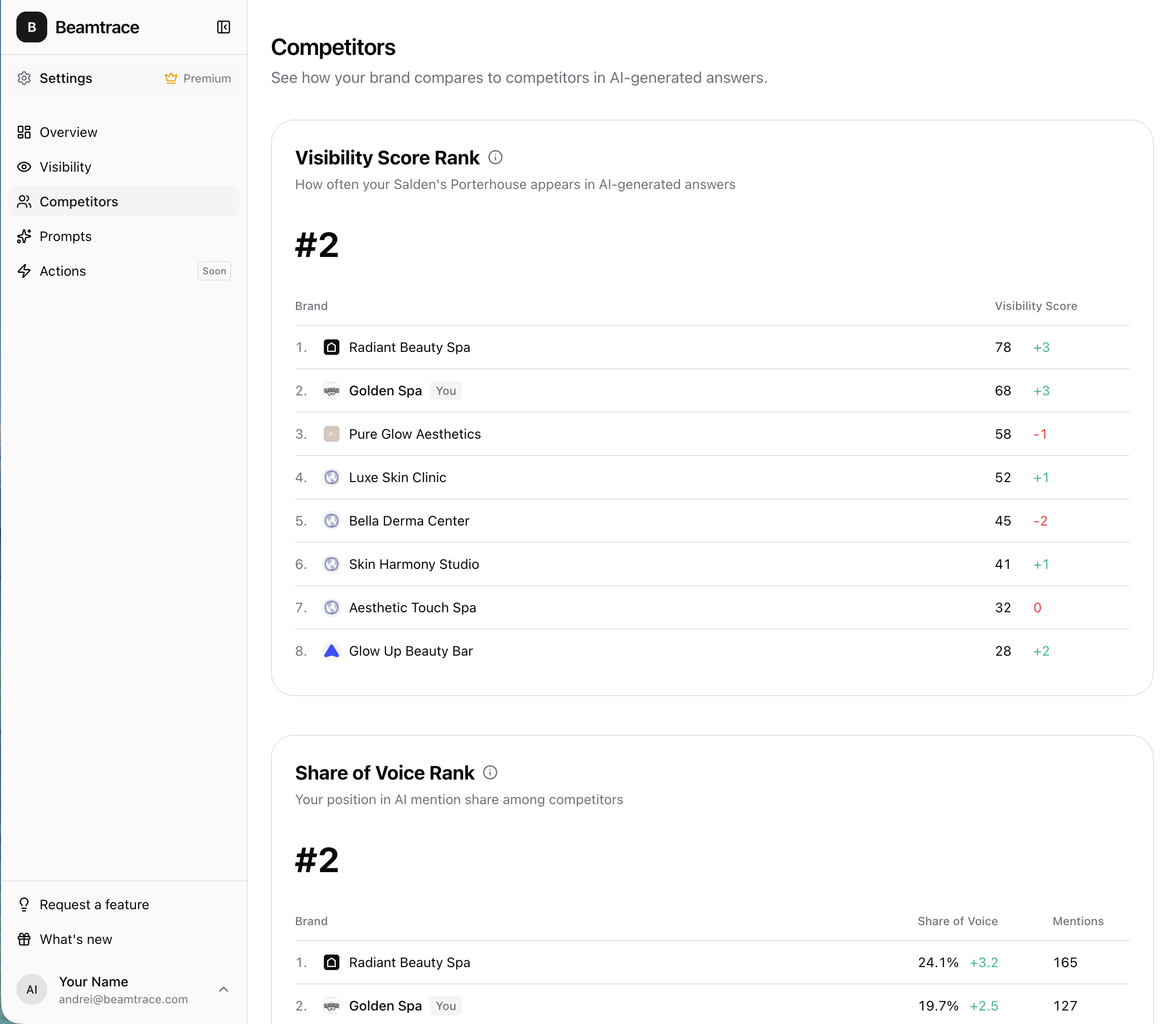1176x1024 pixels.
Task: Click Request a feature link
Action: pos(94,904)
